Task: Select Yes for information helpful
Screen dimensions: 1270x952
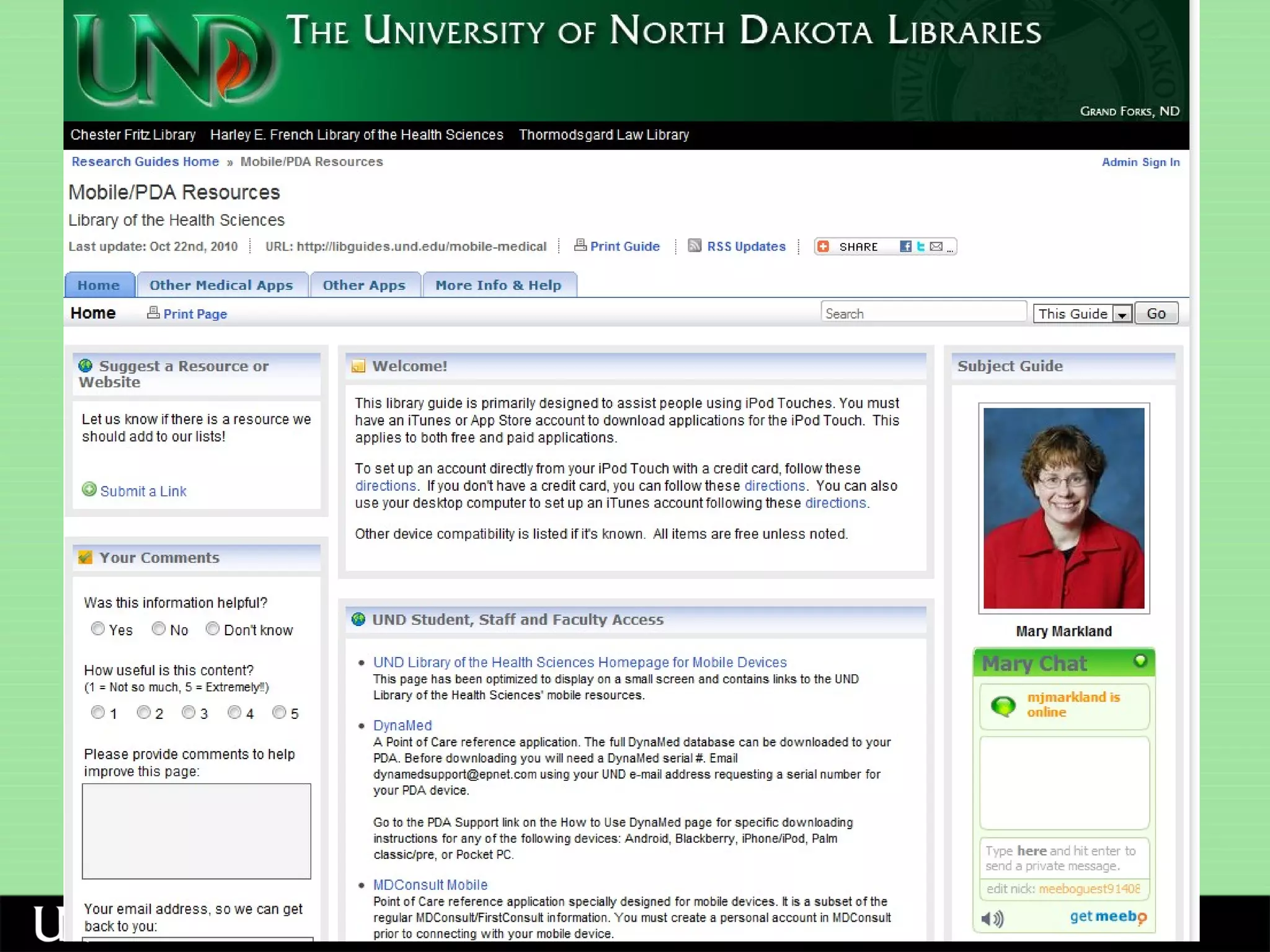Action: [98, 629]
